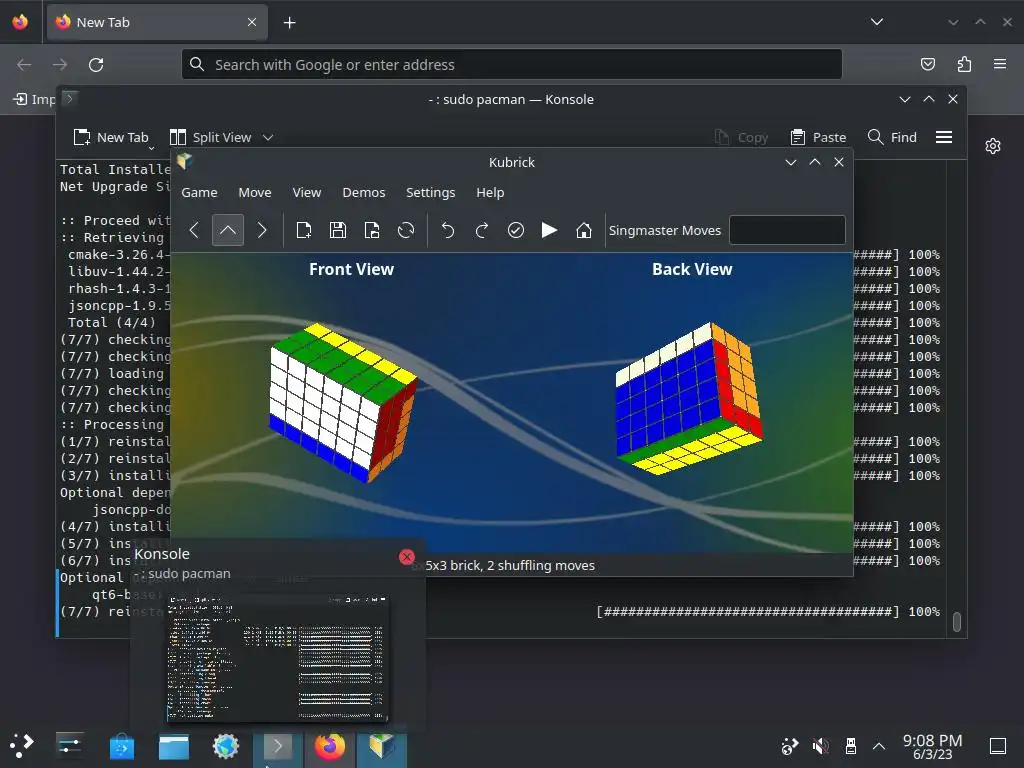Click the globe browser icon in the taskbar
This screenshot has width=1024, height=768.
(x=226, y=746)
